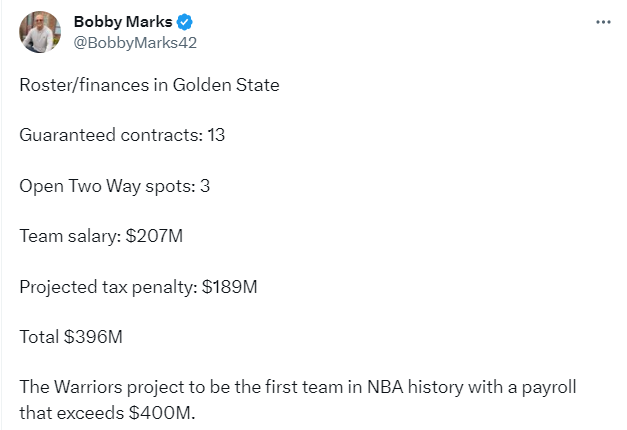Click the "that exceeds $400M." text line
The height and width of the screenshot is (430, 627).
pos(107,411)
